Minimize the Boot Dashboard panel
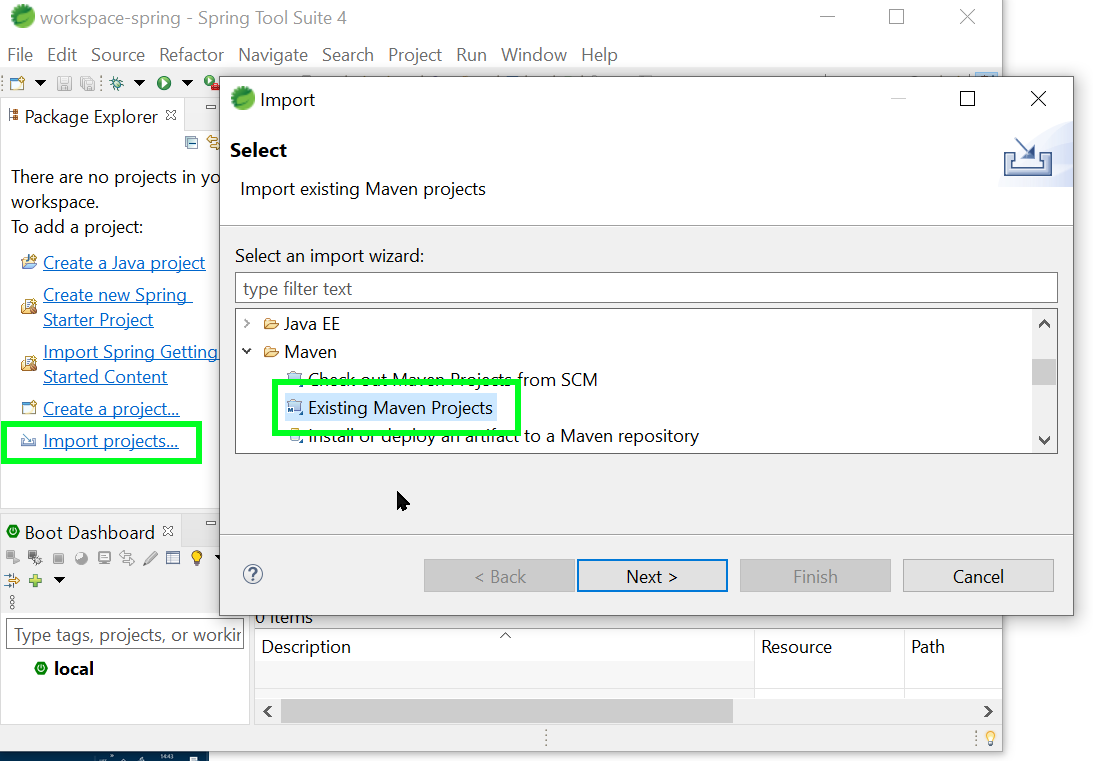 211,523
